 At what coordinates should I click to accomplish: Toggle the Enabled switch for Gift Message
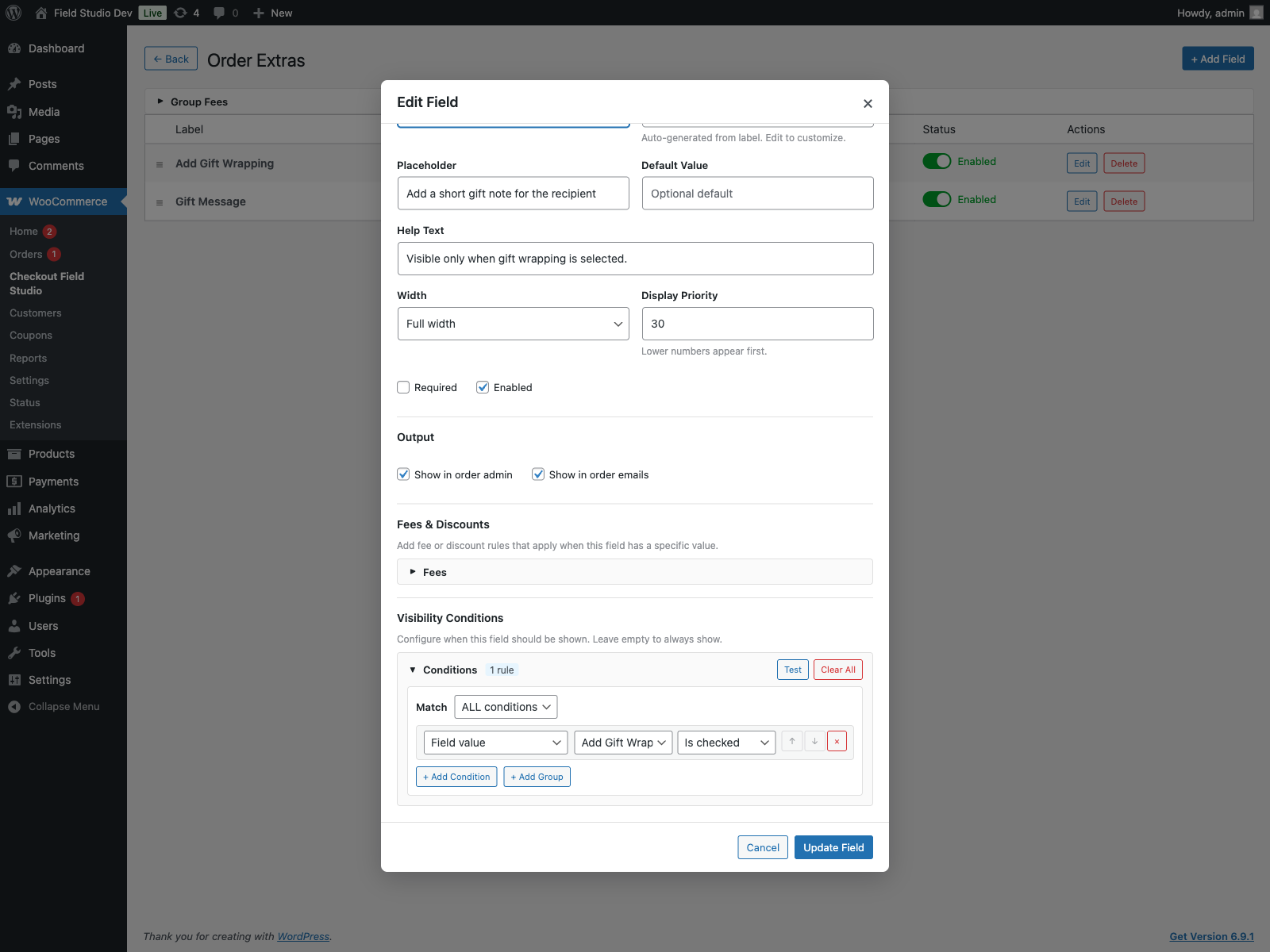pos(937,199)
